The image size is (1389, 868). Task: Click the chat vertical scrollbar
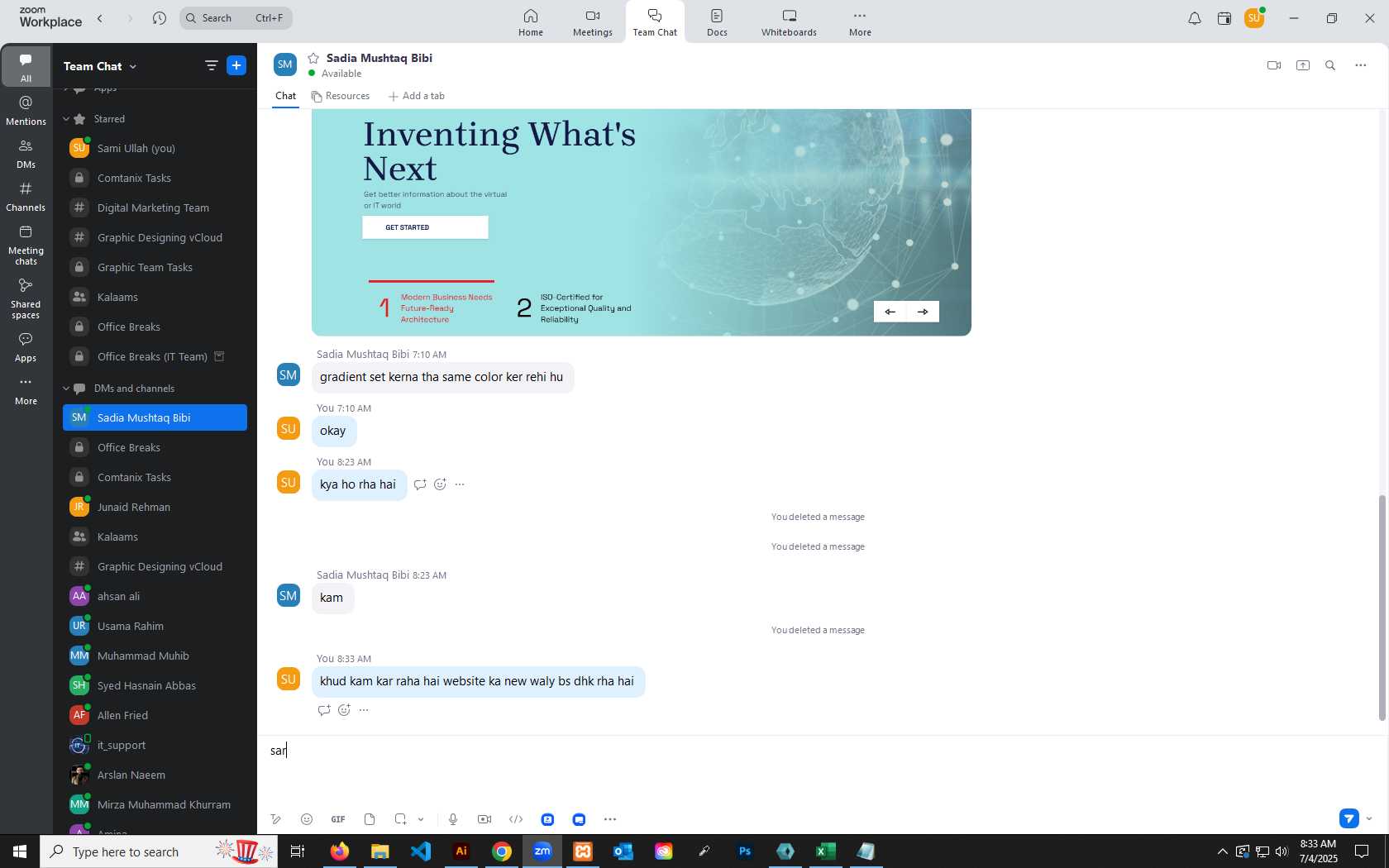point(1382,608)
